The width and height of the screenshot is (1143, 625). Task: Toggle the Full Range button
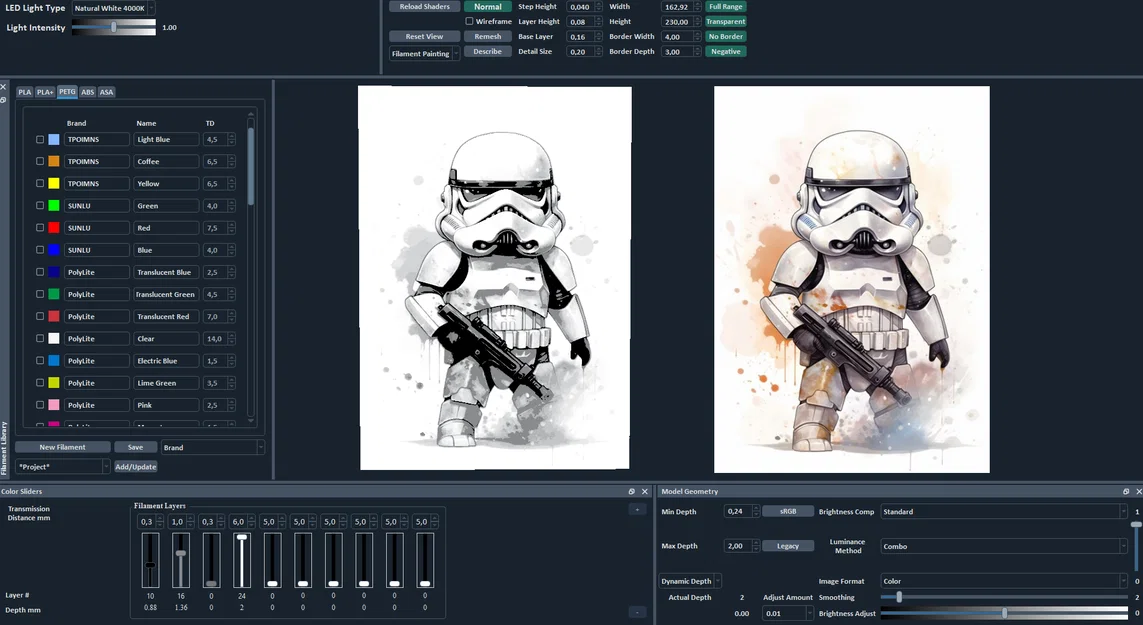[725, 7]
